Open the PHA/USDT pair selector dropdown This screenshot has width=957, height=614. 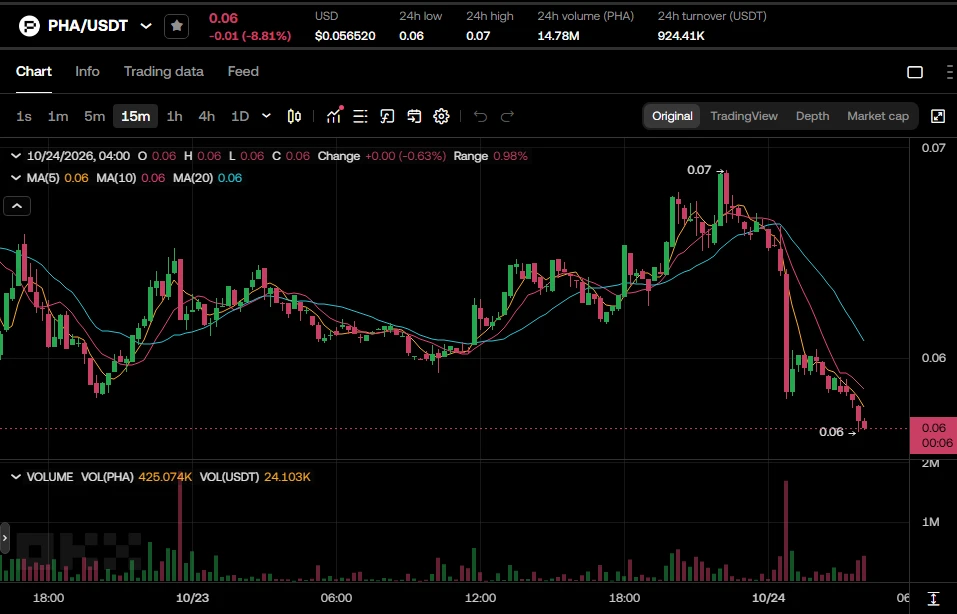(x=146, y=26)
